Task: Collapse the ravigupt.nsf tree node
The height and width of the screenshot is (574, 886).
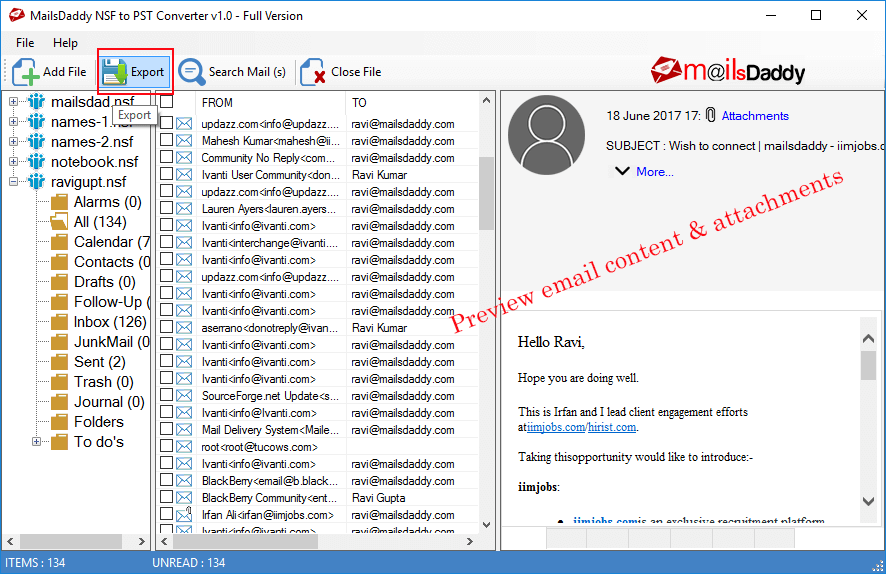Action: pos(14,182)
